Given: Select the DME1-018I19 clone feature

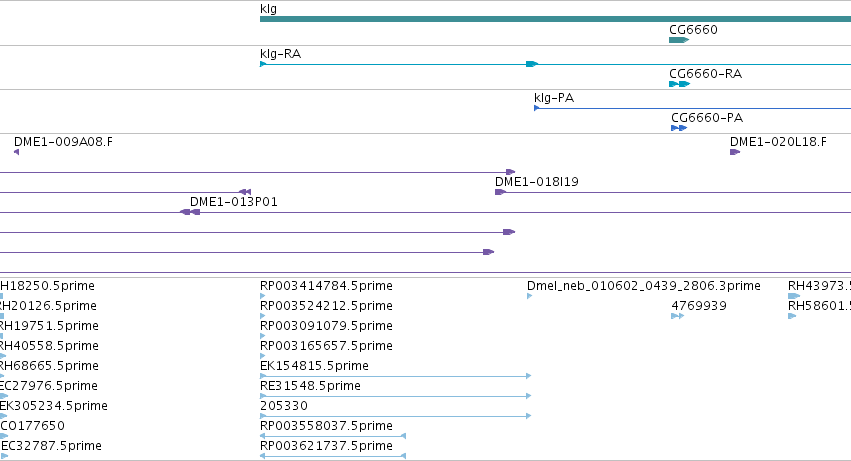Looking at the screenshot, I should (x=673, y=192).
